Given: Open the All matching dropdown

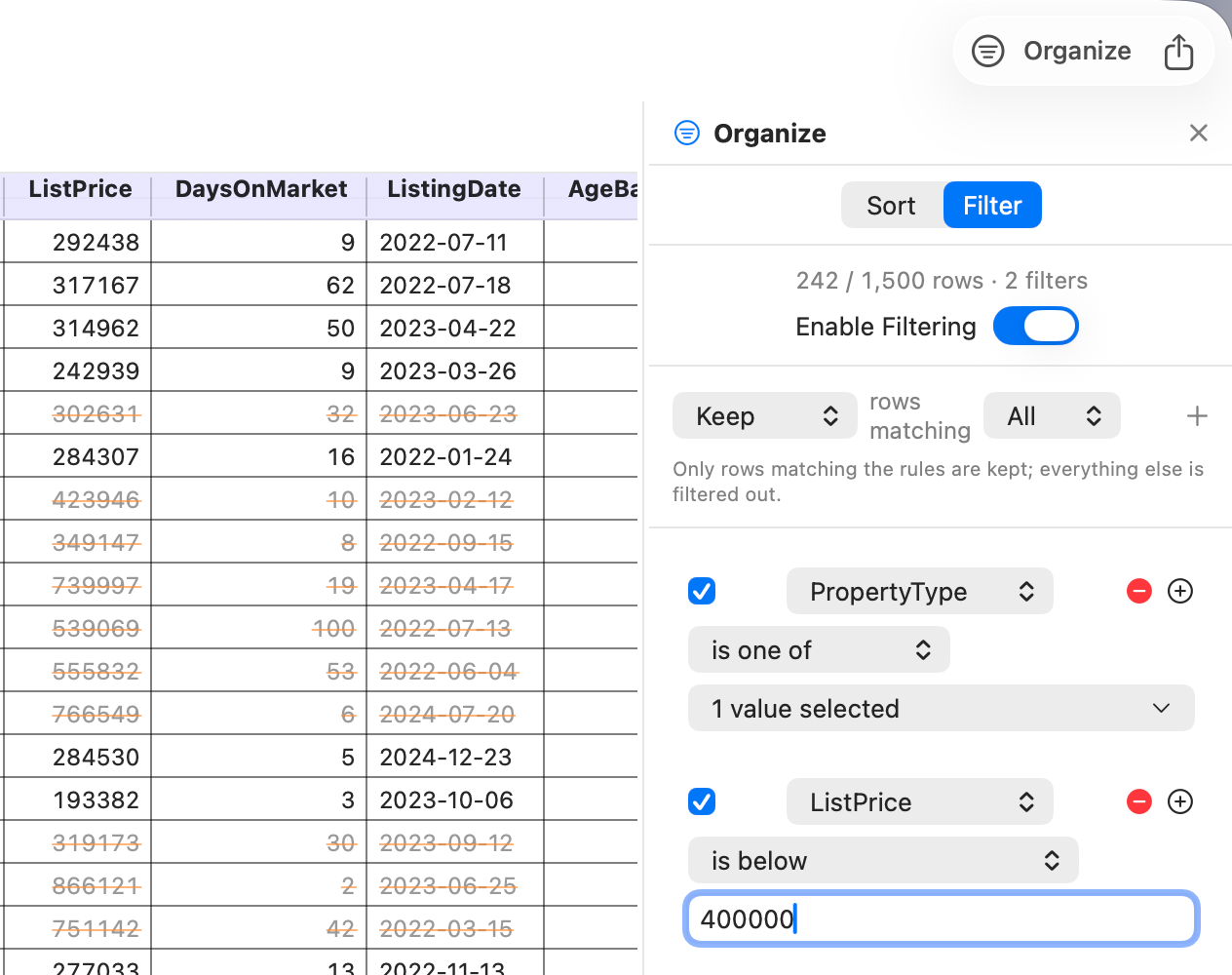Looking at the screenshot, I should click(x=1052, y=416).
